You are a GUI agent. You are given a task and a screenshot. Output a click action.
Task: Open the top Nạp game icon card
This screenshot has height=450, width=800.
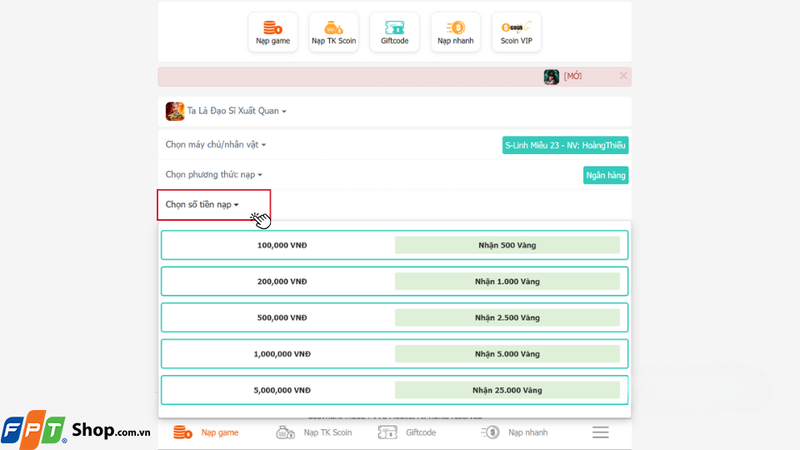[273, 32]
